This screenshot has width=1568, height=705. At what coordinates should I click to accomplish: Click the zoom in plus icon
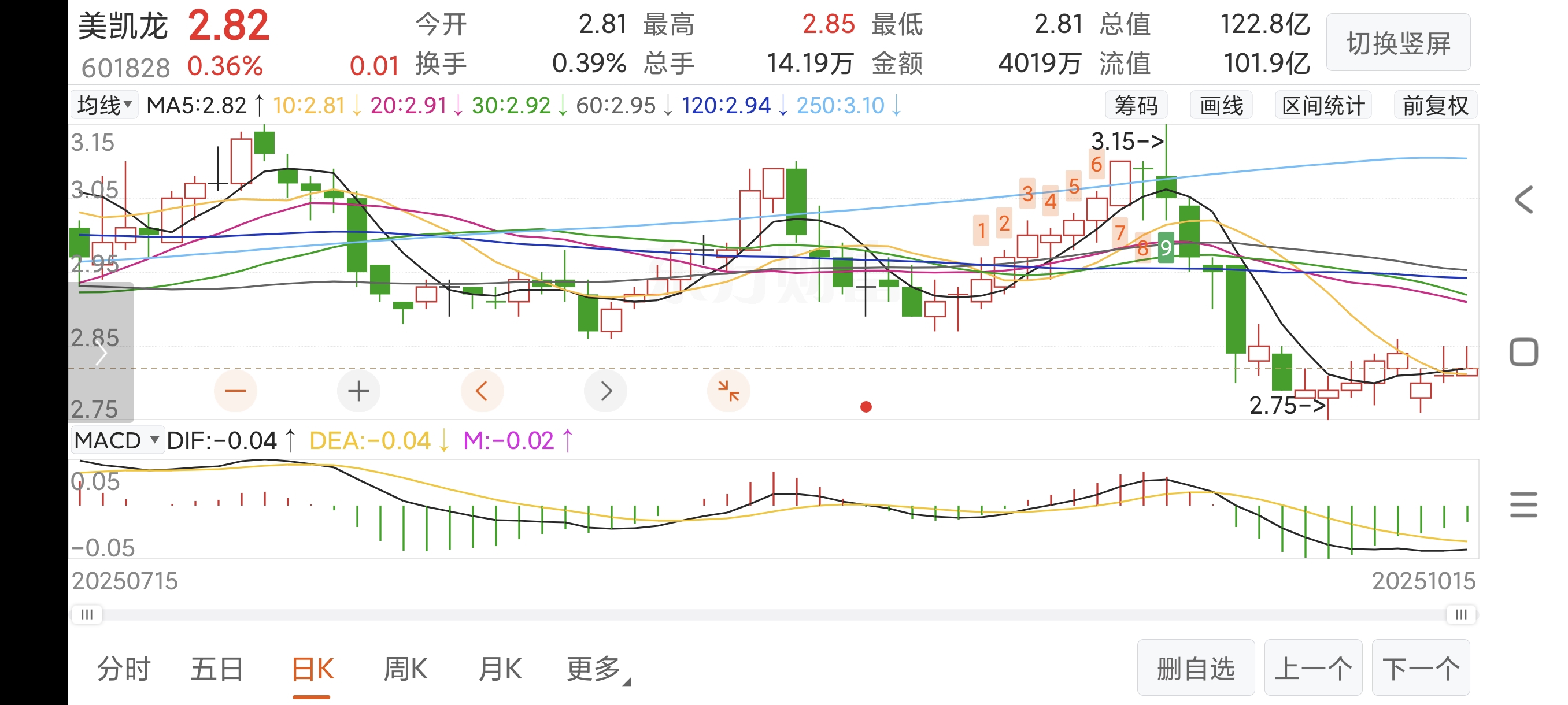pos(358,391)
